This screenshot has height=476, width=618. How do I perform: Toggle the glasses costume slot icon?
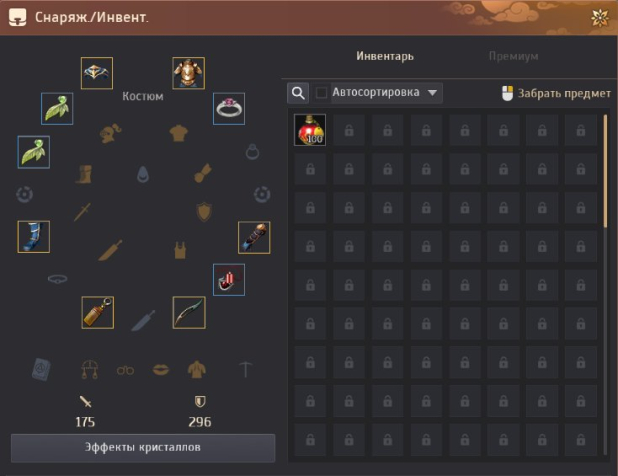125,370
